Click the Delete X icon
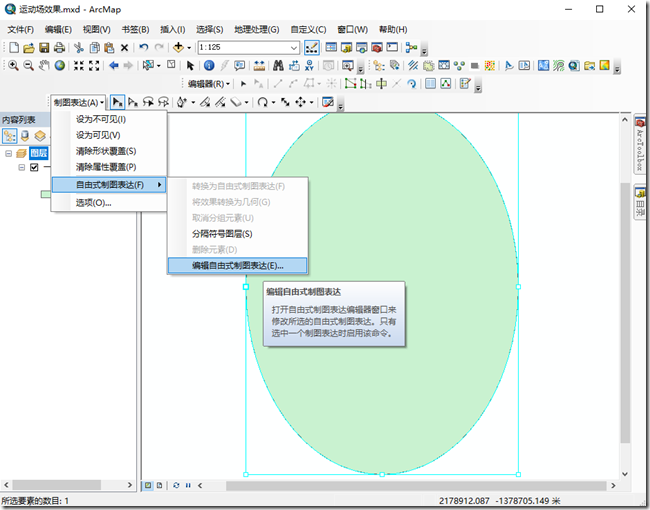Viewport: 650px width, 510px height. click(x=124, y=48)
